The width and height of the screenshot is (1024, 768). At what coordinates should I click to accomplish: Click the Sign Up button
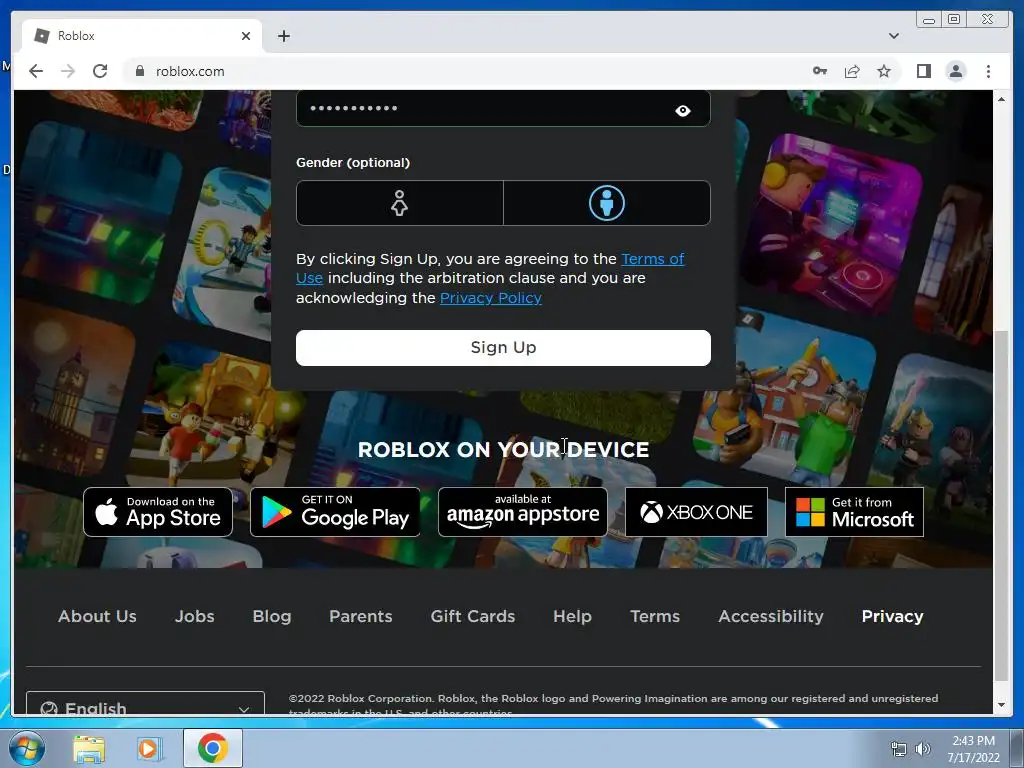click(503, 347)
